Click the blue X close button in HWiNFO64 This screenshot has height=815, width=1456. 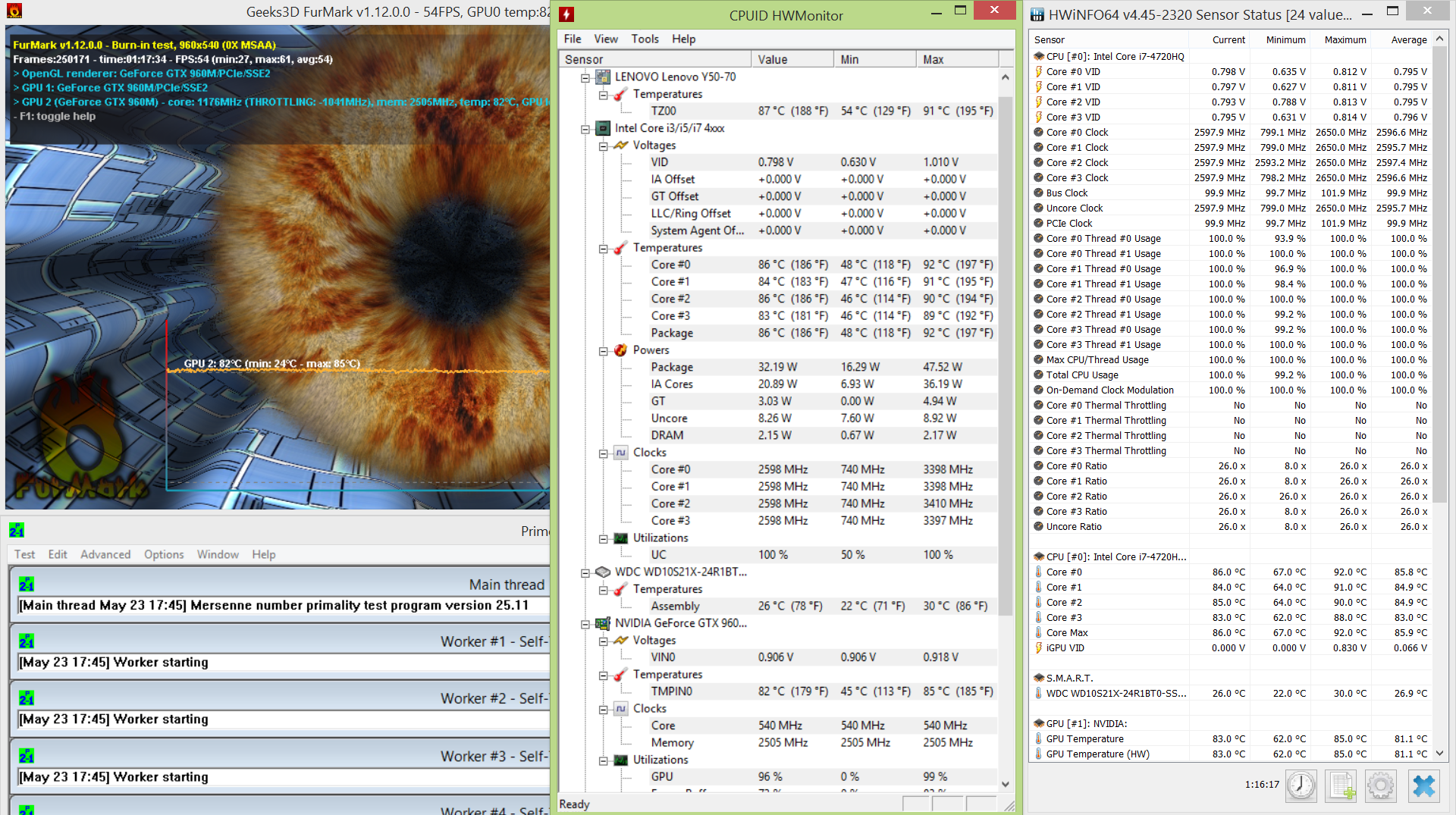click(1423, 785)
